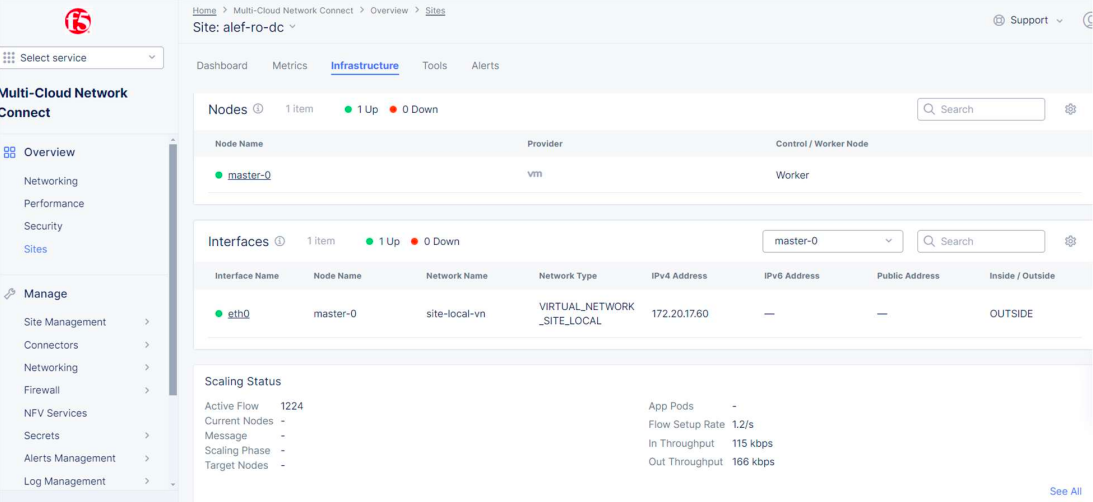
Task: Open the Support lifebuoy icon
Action: pyautogui.click(x=999, y=20)
